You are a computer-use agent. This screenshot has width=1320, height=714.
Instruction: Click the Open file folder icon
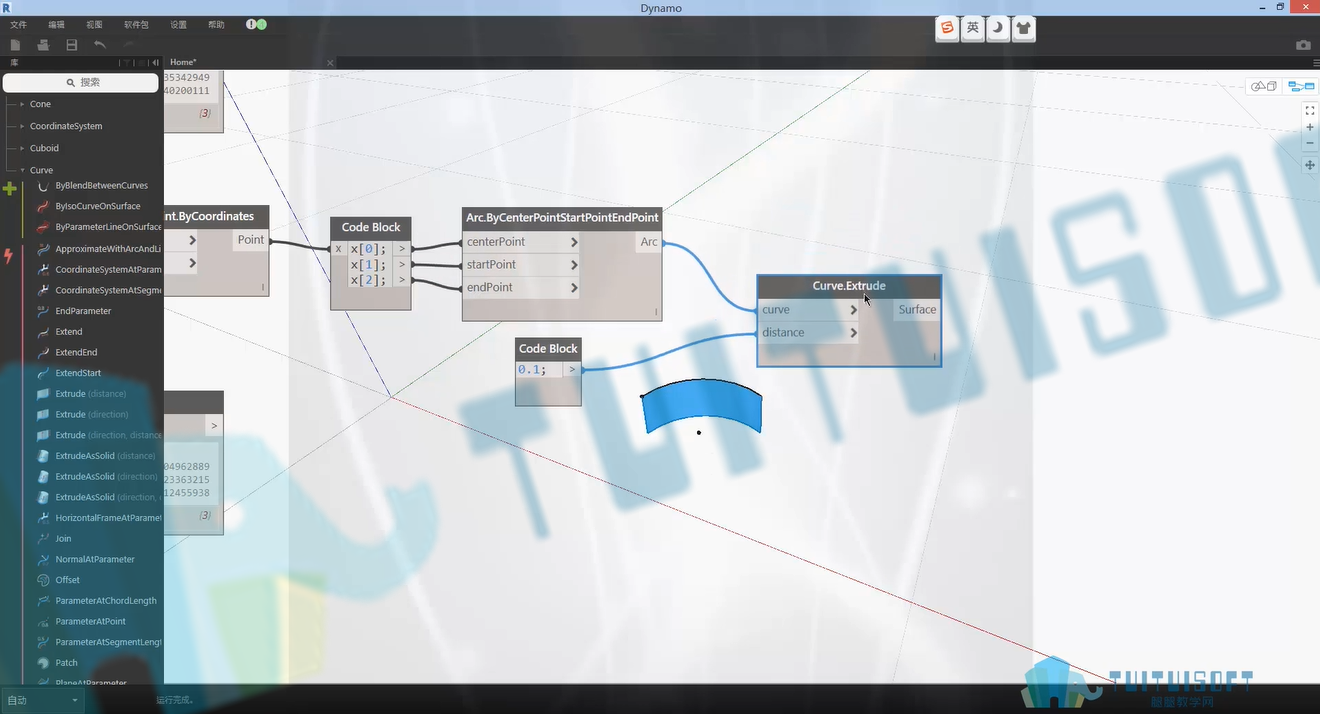(43, 45)
